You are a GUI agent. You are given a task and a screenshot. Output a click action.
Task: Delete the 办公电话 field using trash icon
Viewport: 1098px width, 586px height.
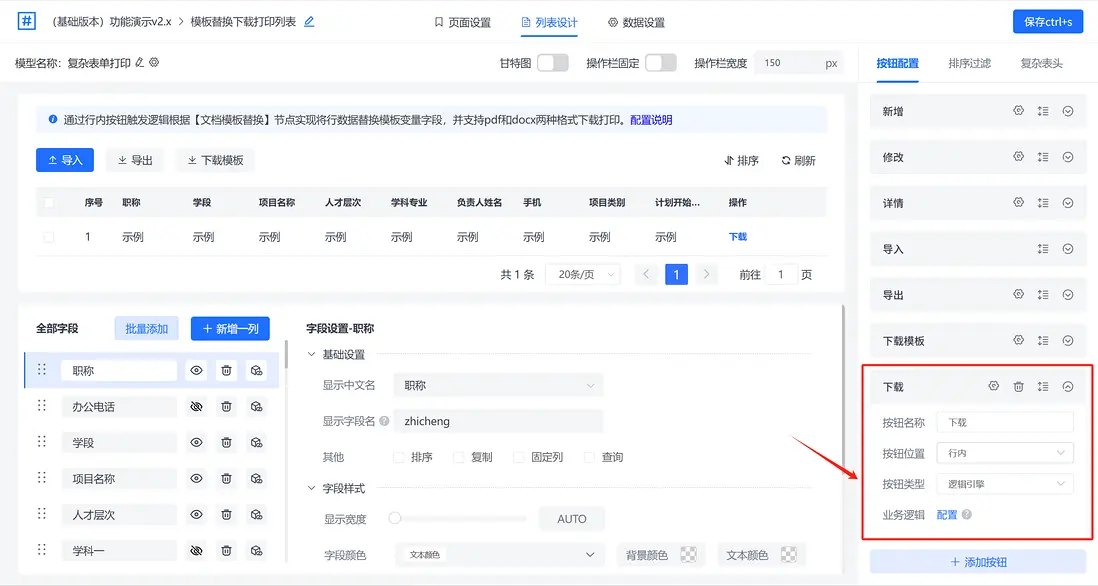tap(225, 406)
